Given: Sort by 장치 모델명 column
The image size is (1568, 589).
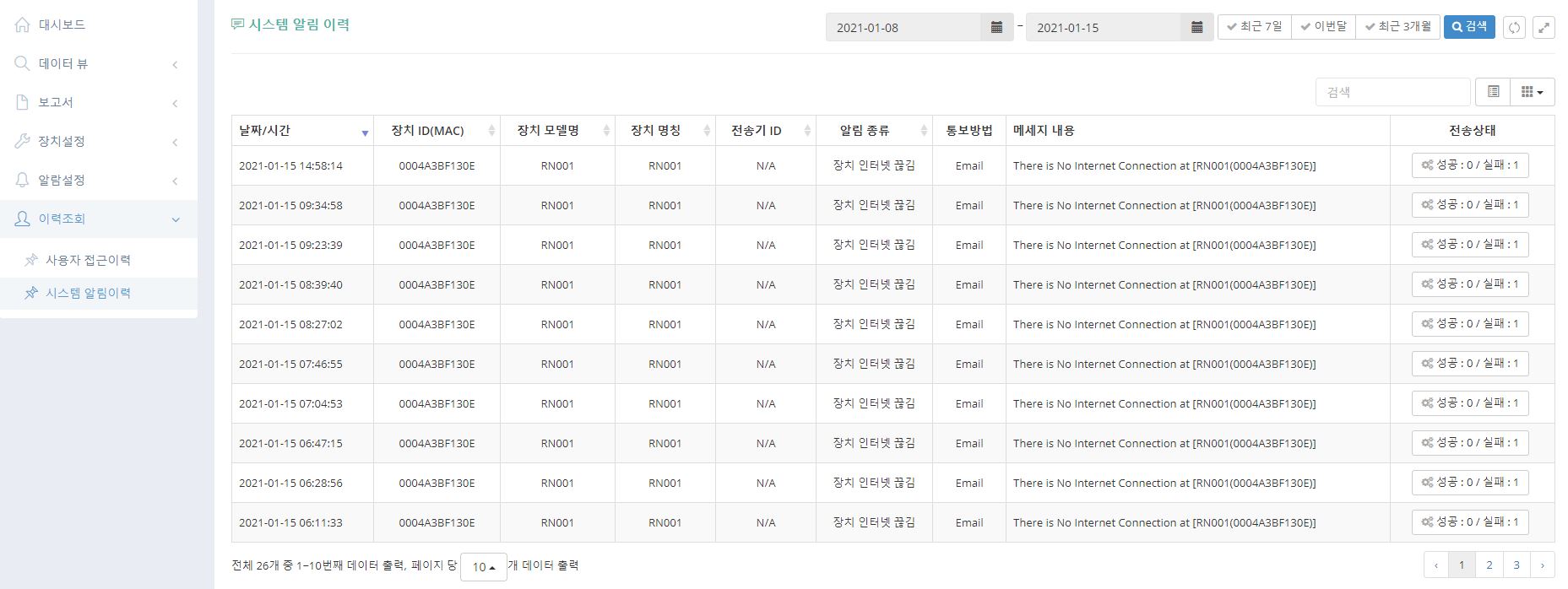Looking at the screenshot, I should pos(557,131).
